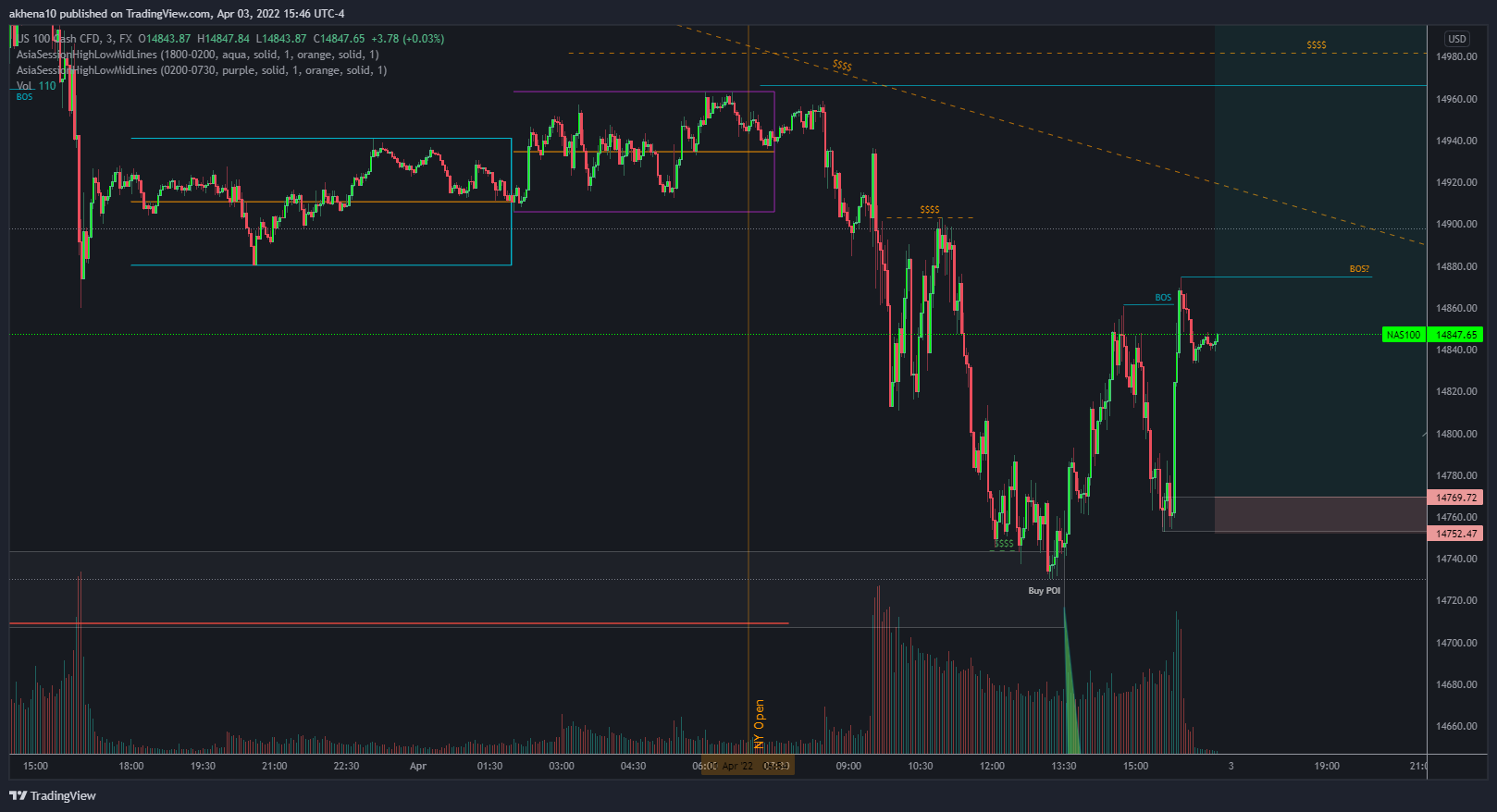
Task: Click the close value C14847.65 in legend
Action: [339, 39]
